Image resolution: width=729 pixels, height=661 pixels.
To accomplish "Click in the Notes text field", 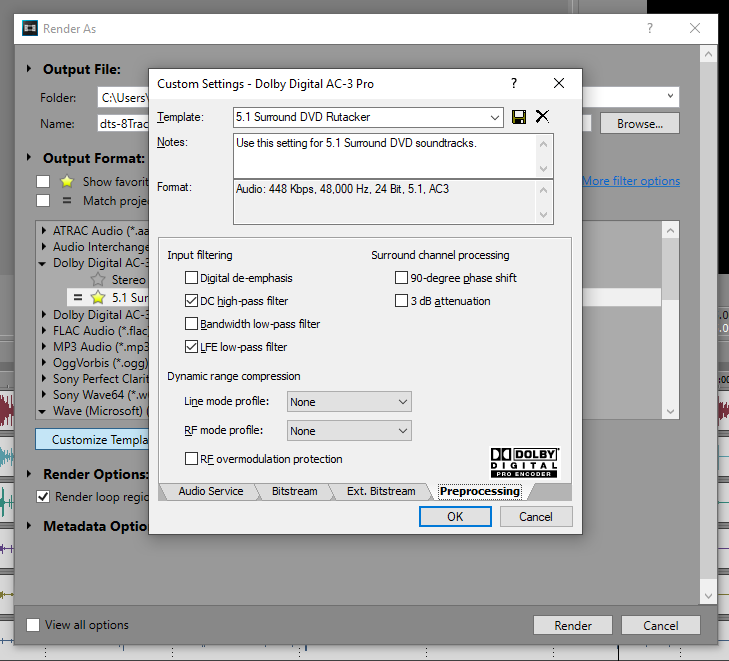I will [x=385, y=156].
